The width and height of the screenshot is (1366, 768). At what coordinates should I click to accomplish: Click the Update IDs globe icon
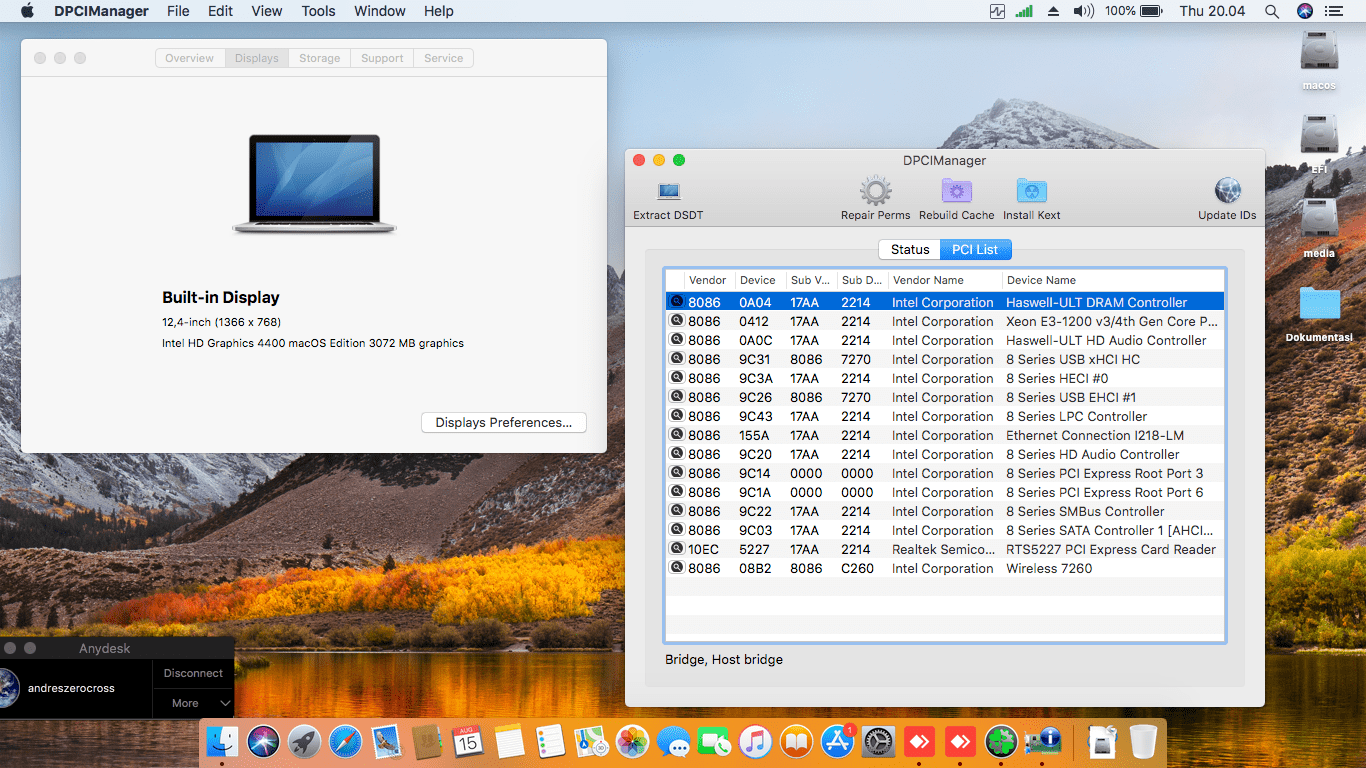coord(1227,191)
